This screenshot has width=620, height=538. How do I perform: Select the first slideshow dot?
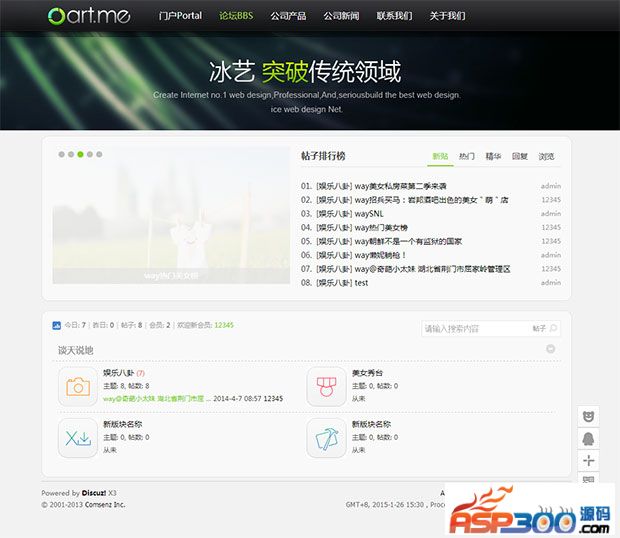pyautogui.click(x=61, y=154)
